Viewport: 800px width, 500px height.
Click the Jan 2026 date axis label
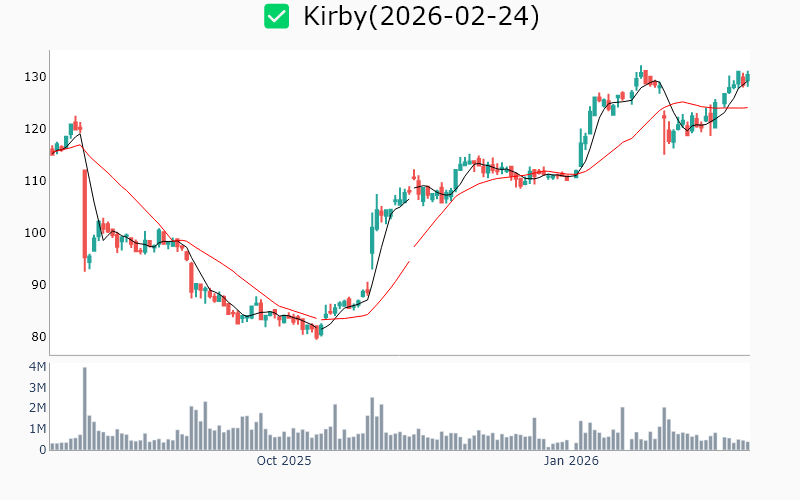(x=571, y=461)
